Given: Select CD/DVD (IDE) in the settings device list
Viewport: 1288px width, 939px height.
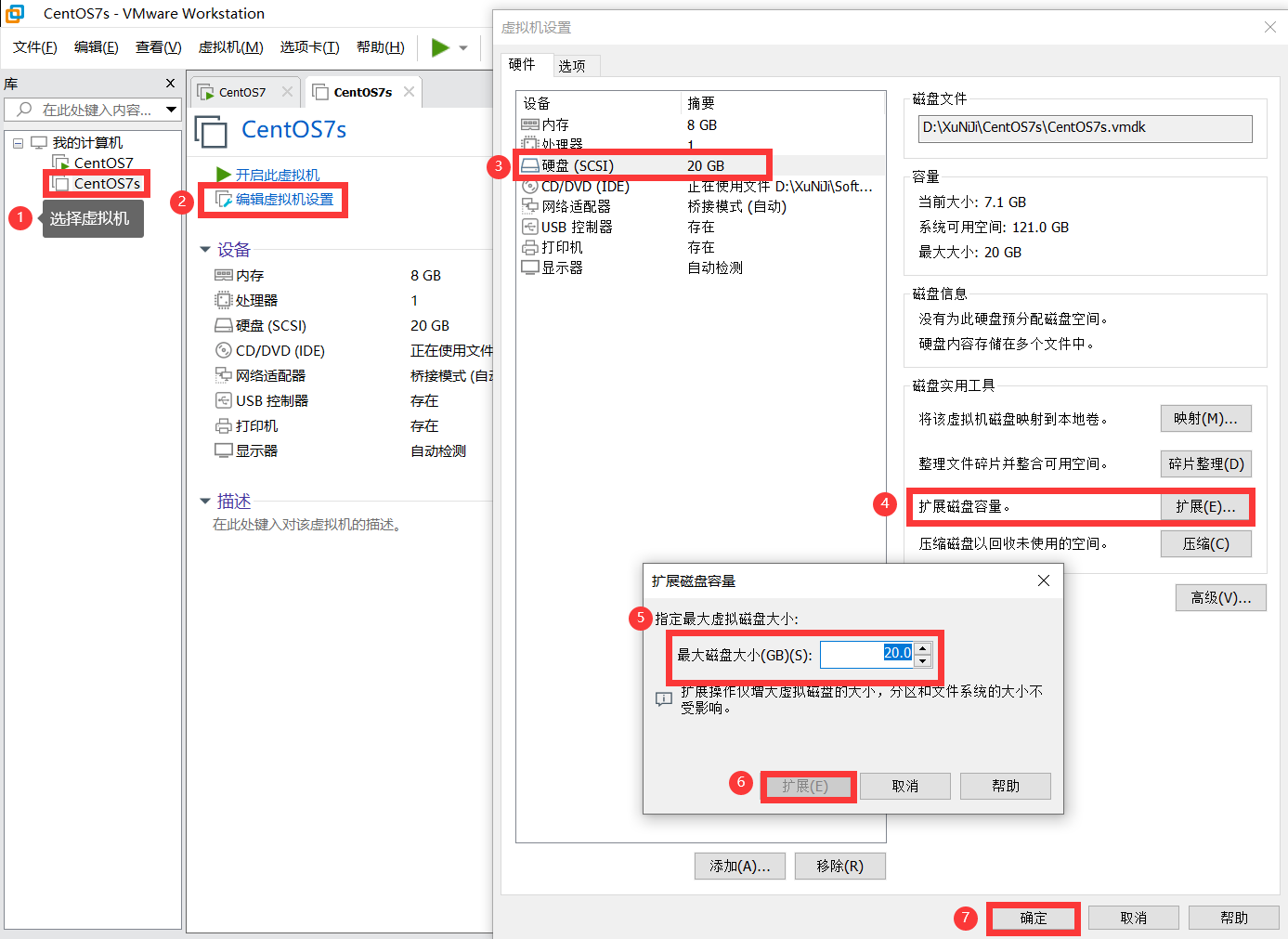Looking at the screenshot, I should coord(700,186).
